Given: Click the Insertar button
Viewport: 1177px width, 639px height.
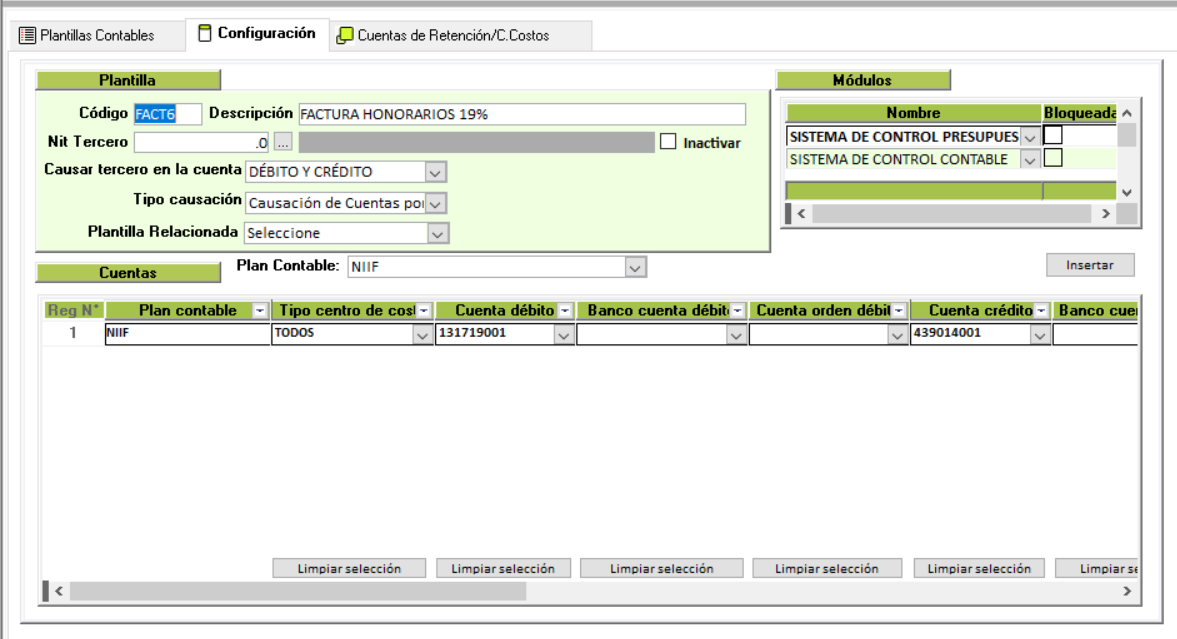Looking at the screenshot, I should coord(1090,265).
